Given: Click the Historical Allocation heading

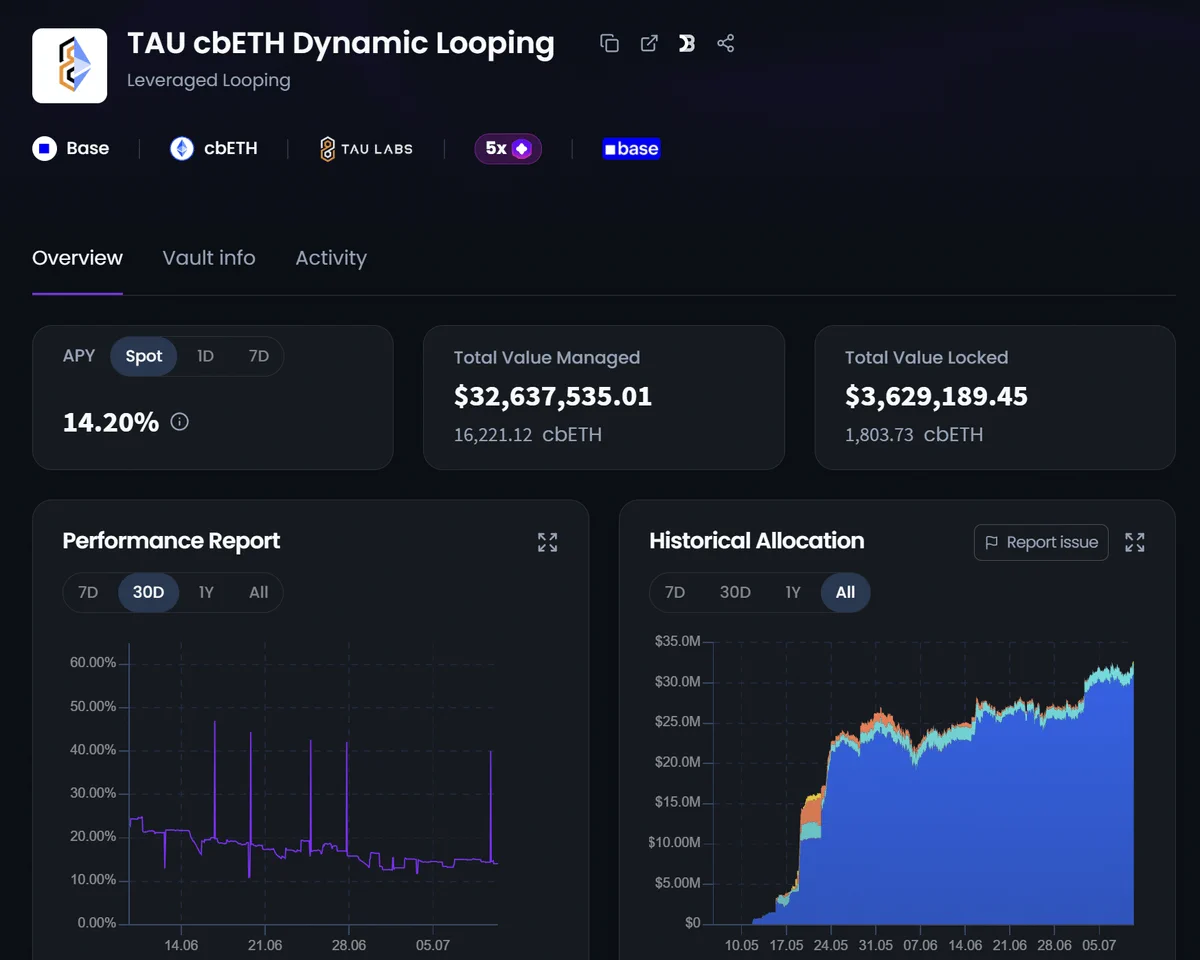Looking at the screenshot, I should [x=757, y=541].
